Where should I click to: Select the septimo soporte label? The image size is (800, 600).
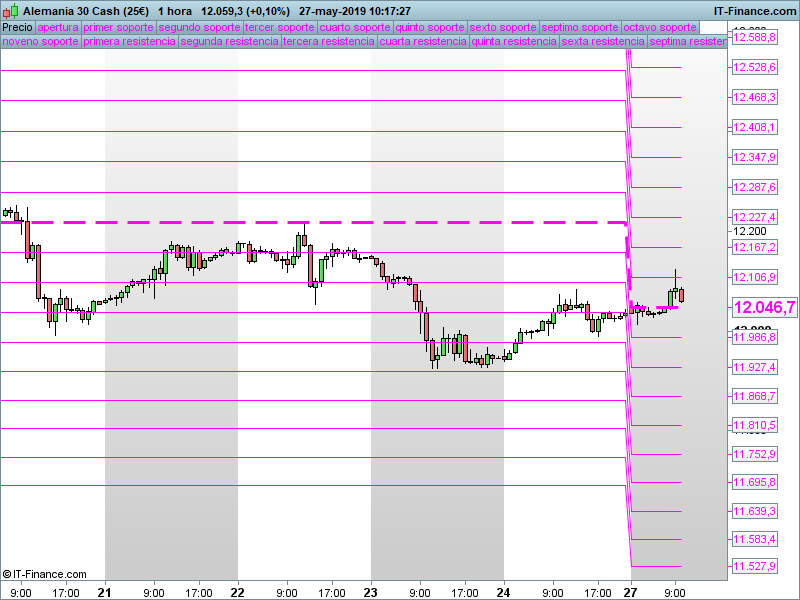tap(580, 27)
